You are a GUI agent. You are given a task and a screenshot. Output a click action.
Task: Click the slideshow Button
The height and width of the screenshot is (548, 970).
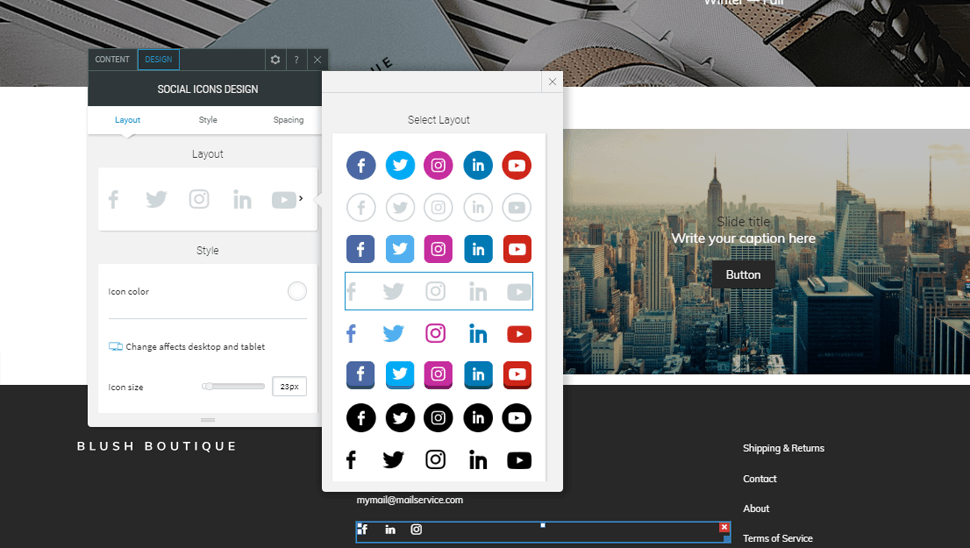pos(743,275)
